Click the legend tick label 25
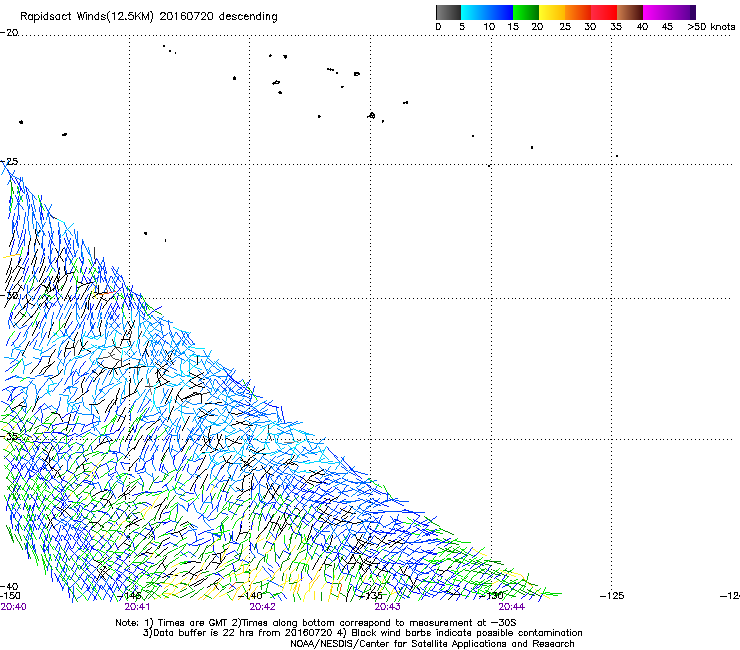Viewport: 740px width, 650px height. (565, 27)
